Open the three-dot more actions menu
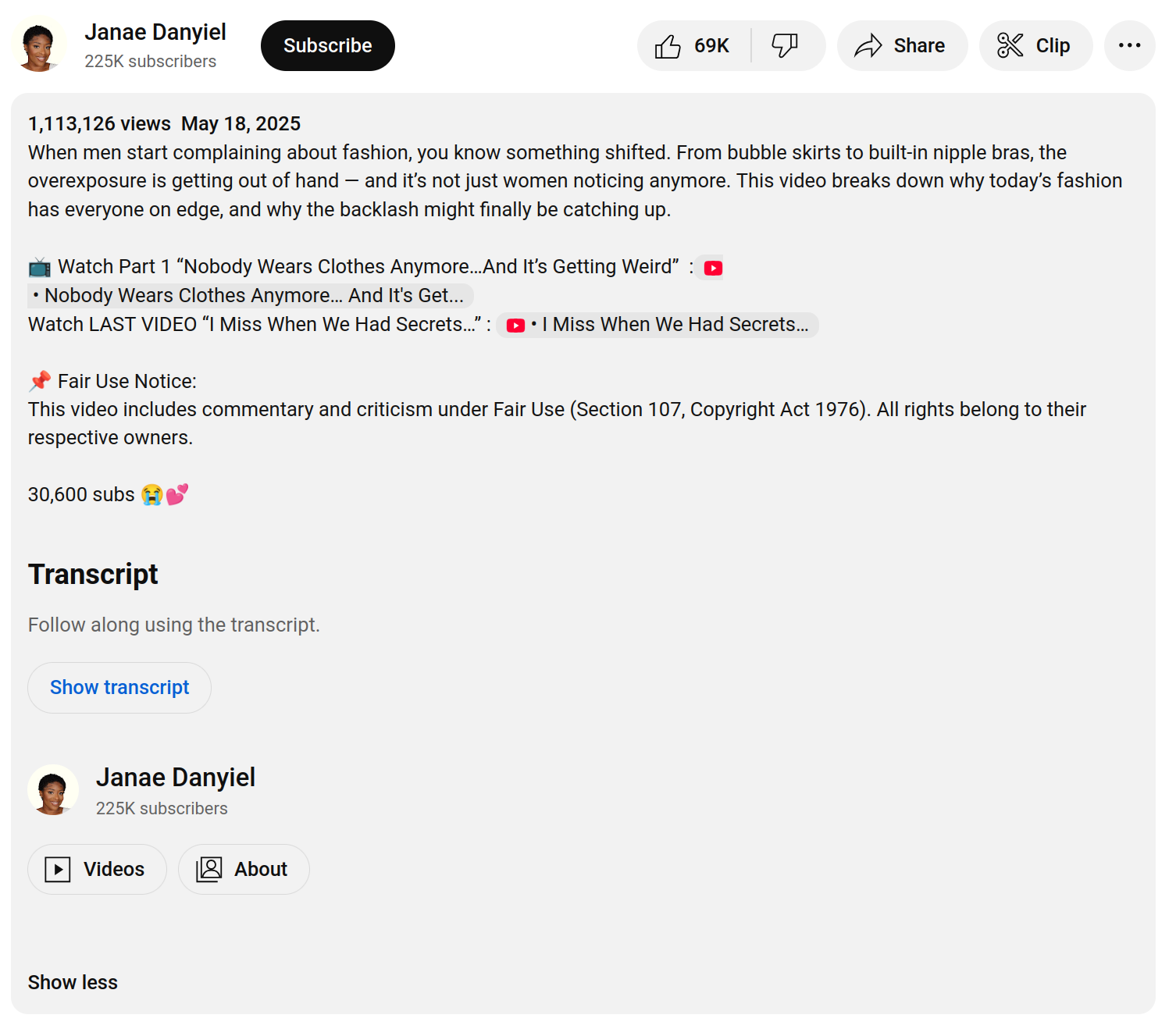Viewport: 1176px width, 1029px height. tap(1129, 46)
